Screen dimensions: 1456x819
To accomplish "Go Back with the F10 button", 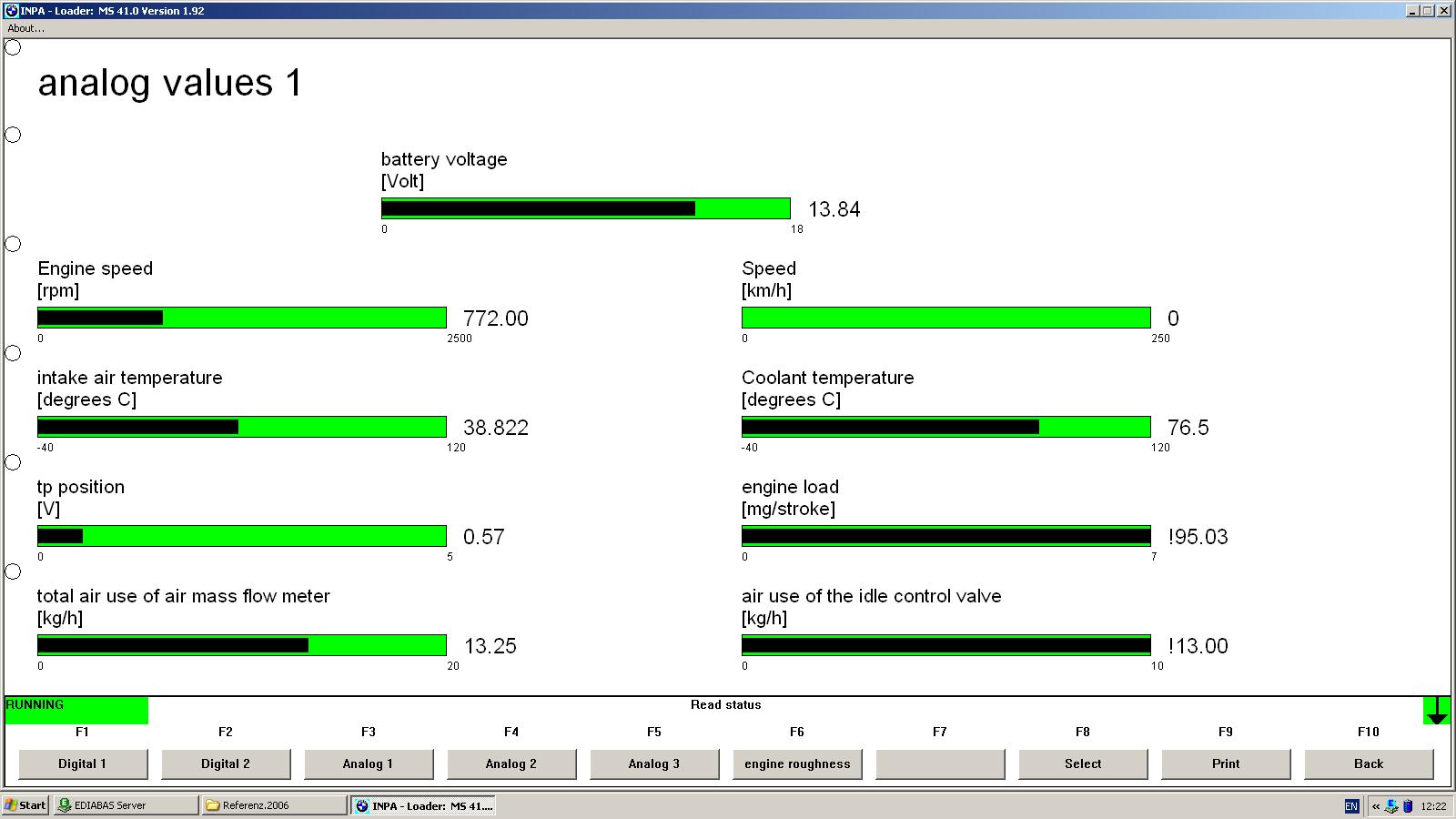I will click(x=1369, y=764).
